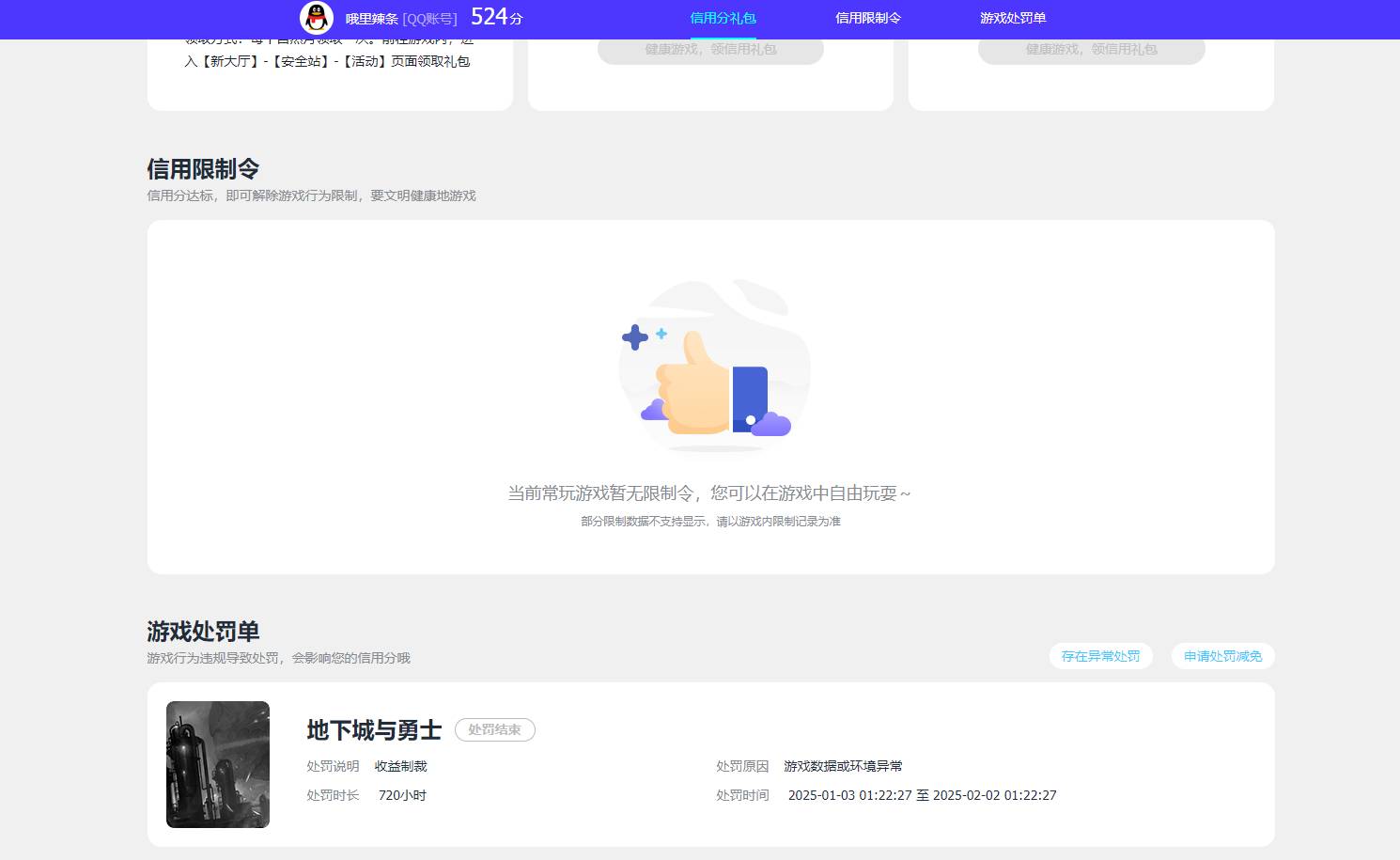Click the 处罚结束 status badge

pyautogui.click(x=495, y=729)
